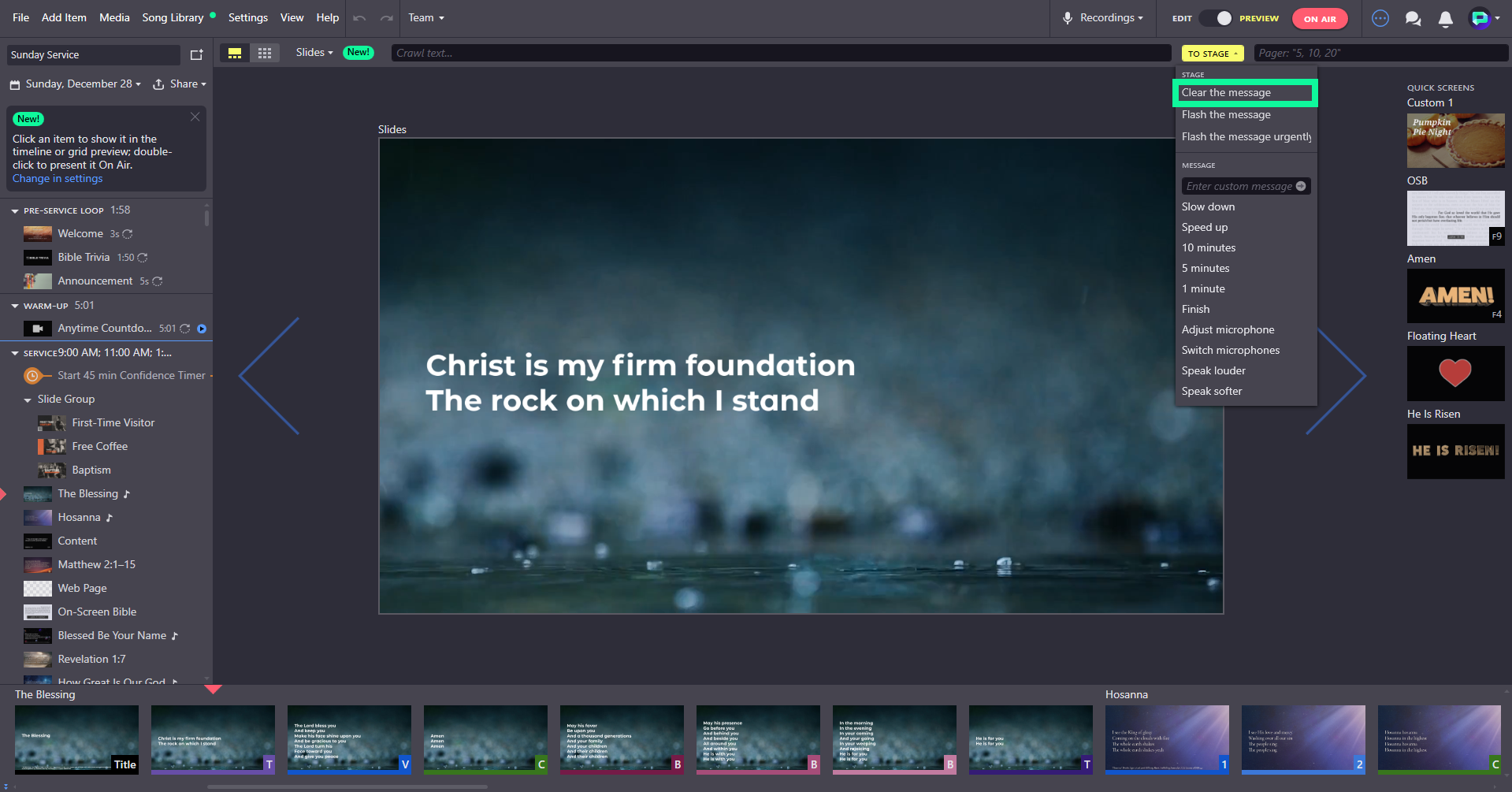Open the chat bubbles icon
Image resolution: width=1512 pixels, height=792 pixels.
point(1413,19)
